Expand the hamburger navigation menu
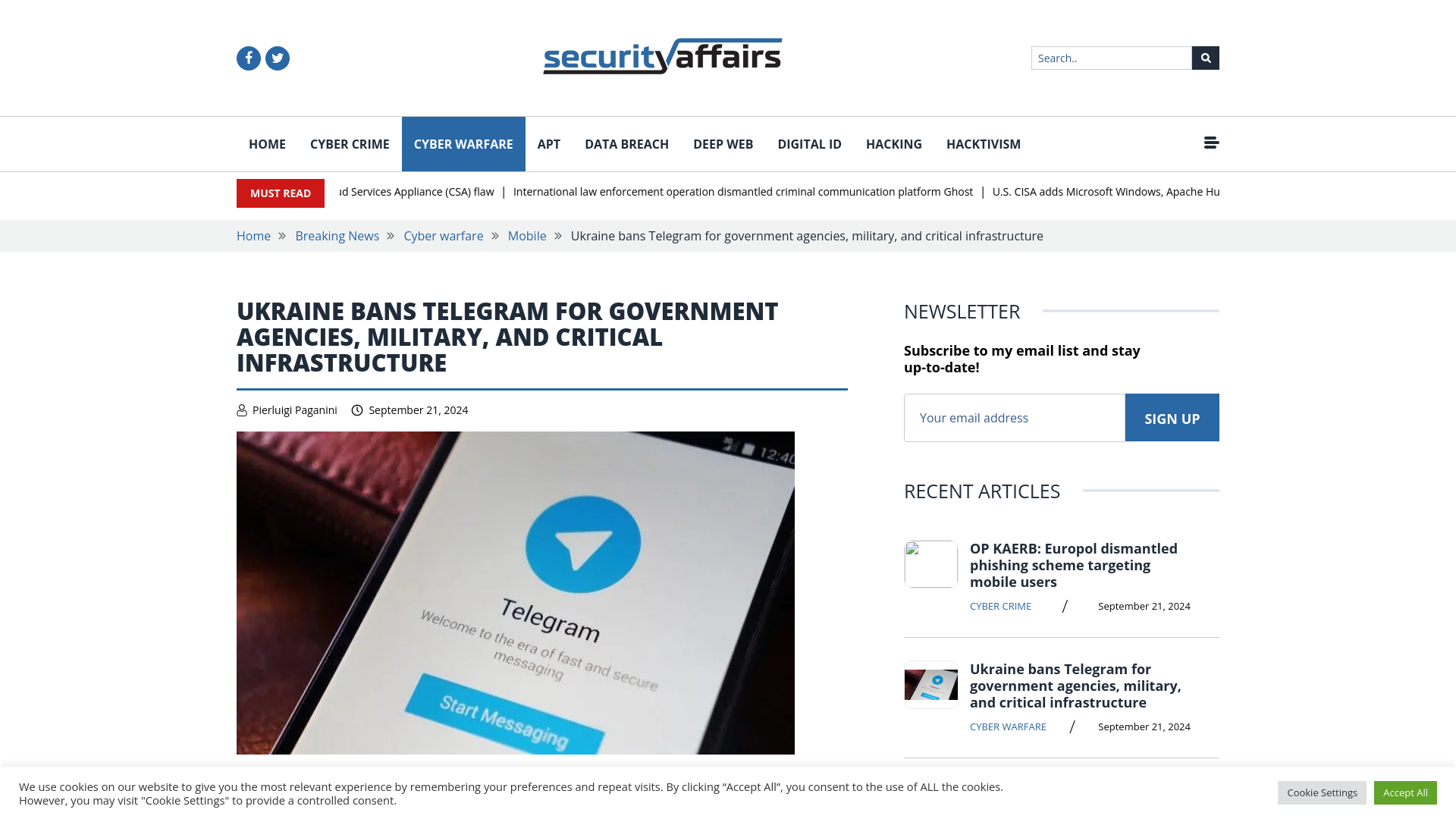This screenshot has height=819, width=1456. tap(1211, 144)
